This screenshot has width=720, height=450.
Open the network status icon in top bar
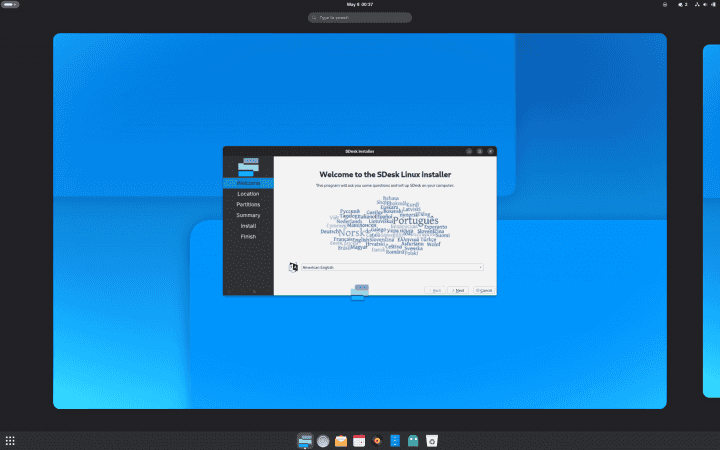click(x=697, y=5)
